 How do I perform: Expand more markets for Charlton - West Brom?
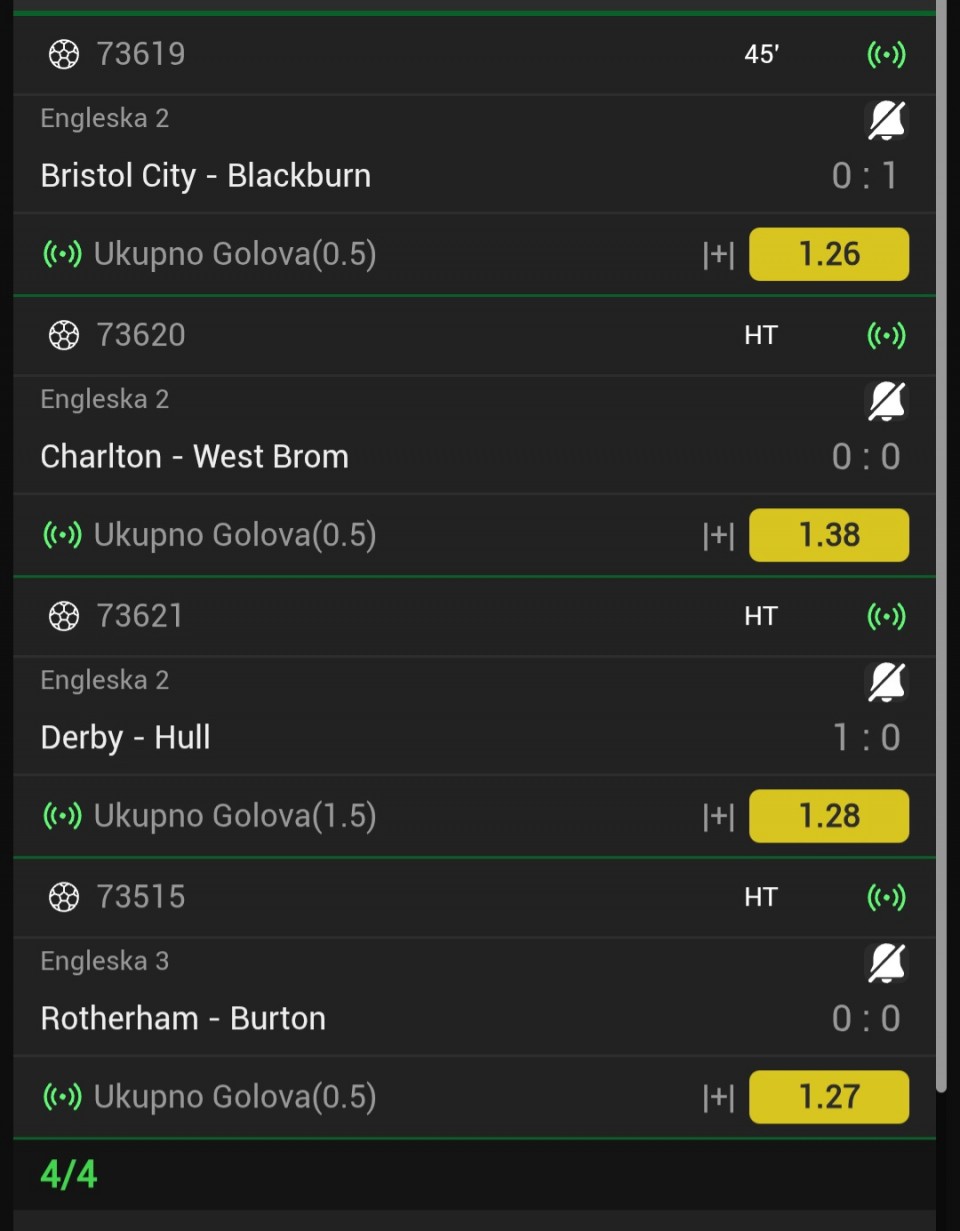[718, 536]
